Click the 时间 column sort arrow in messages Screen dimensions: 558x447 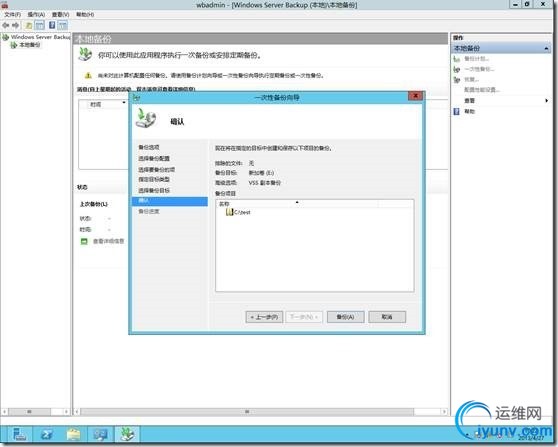click(124, 102)
